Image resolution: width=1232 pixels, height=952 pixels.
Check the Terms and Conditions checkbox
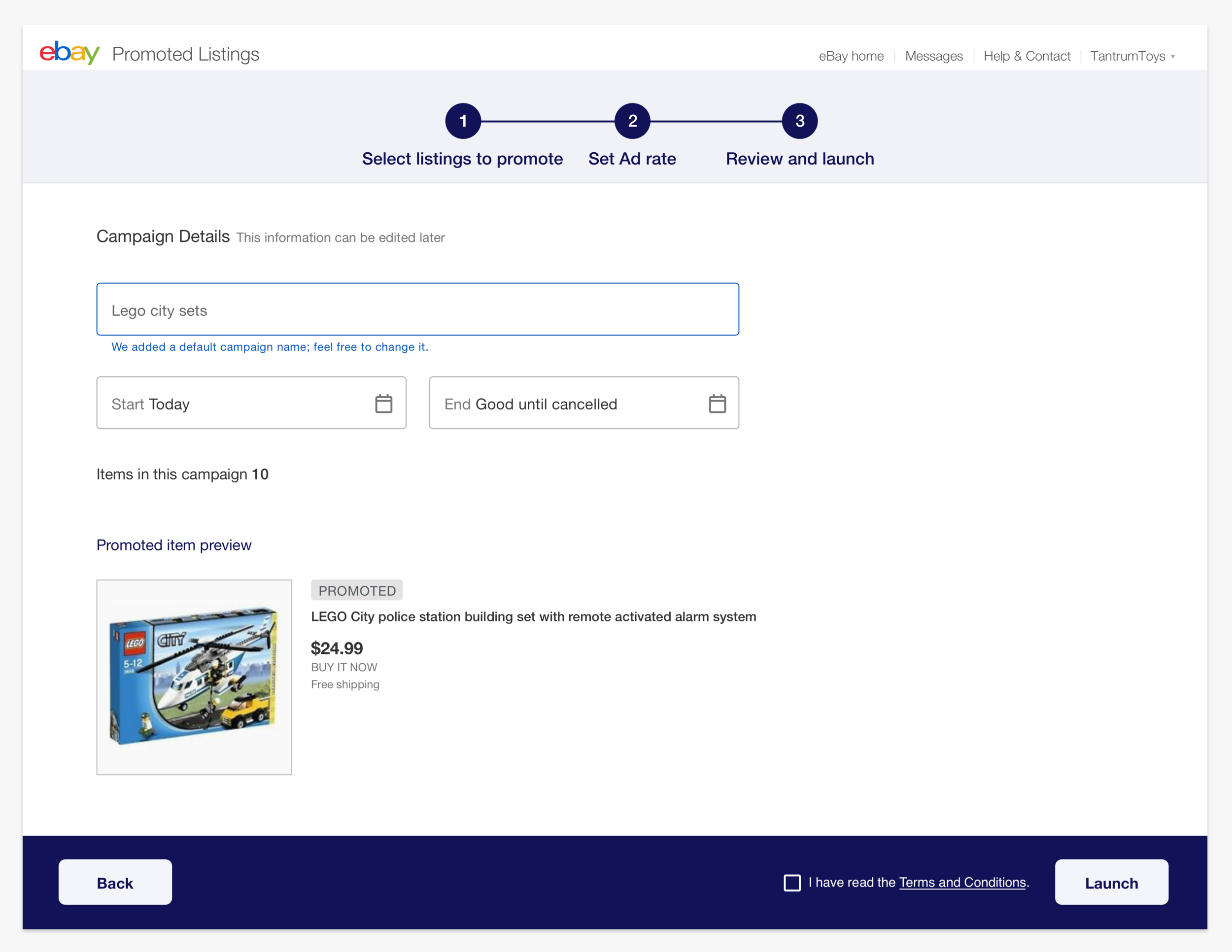coord(792,883)
